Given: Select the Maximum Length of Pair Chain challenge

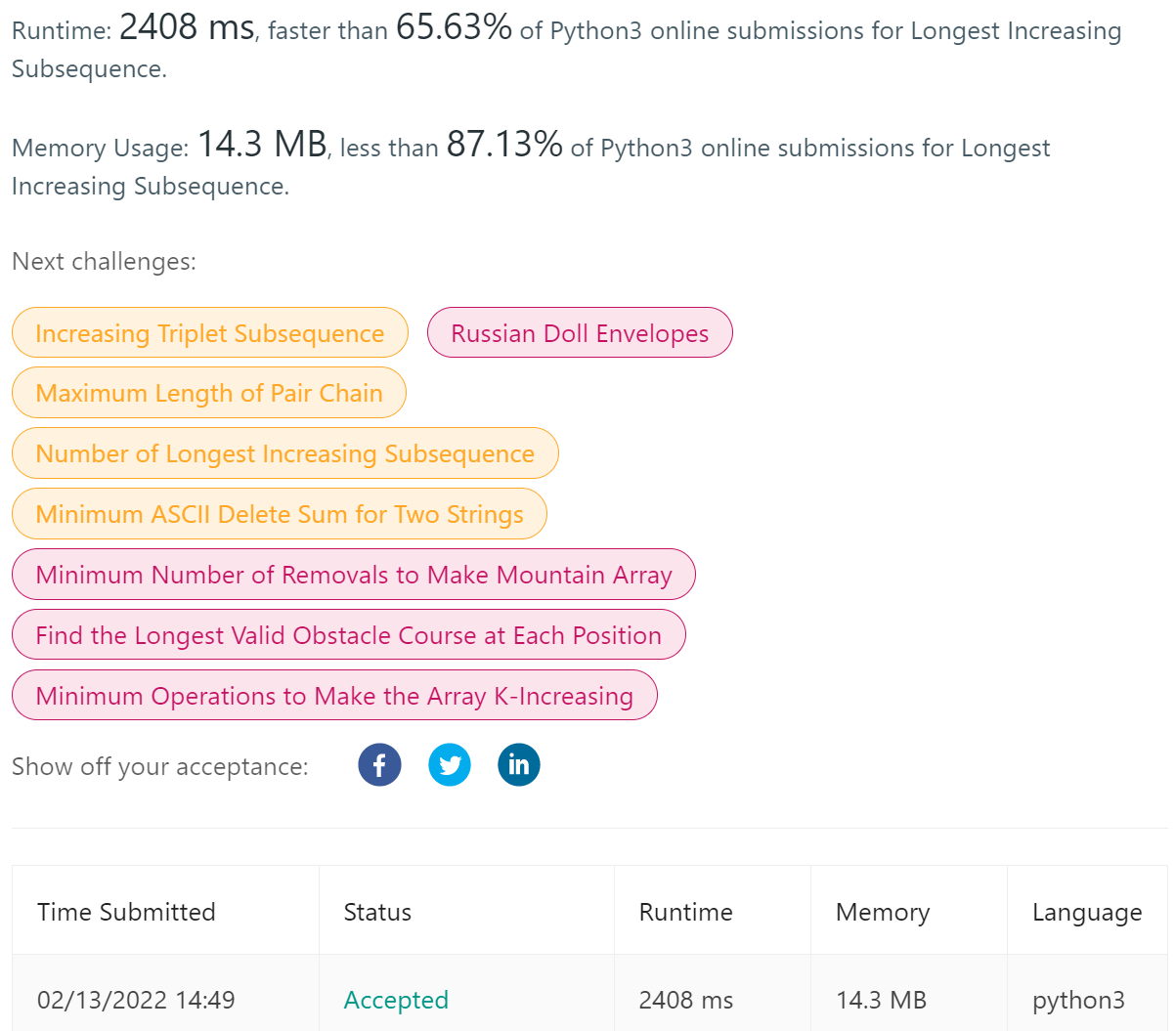Looking at the screenshot, I should 208,392.
